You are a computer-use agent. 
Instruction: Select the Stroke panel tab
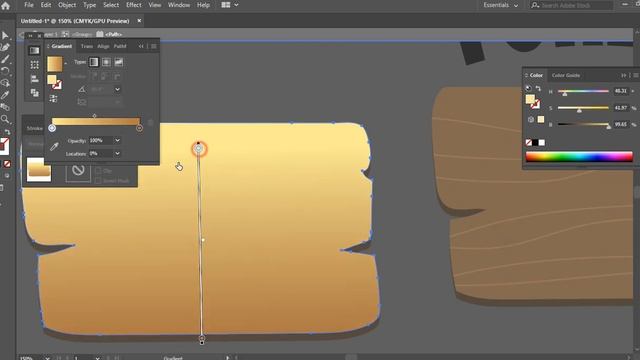34,128
